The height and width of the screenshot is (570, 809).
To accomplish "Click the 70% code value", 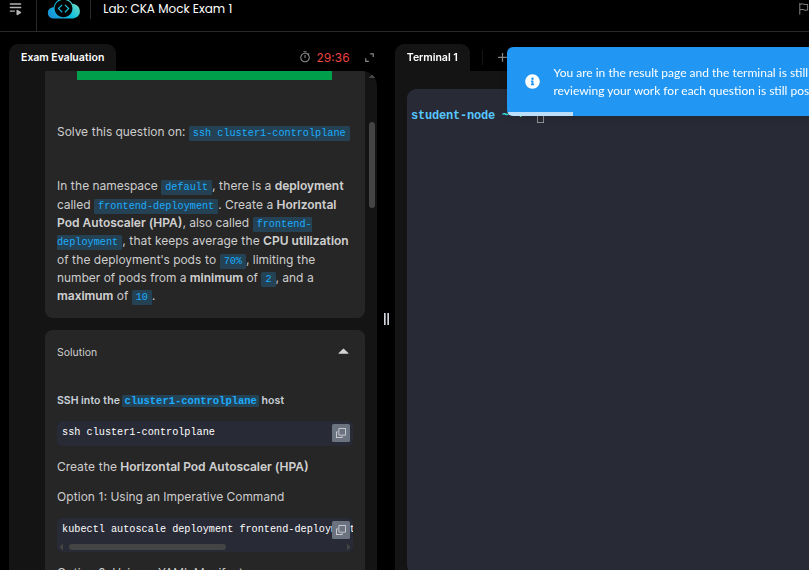I will tap(233, 260).
